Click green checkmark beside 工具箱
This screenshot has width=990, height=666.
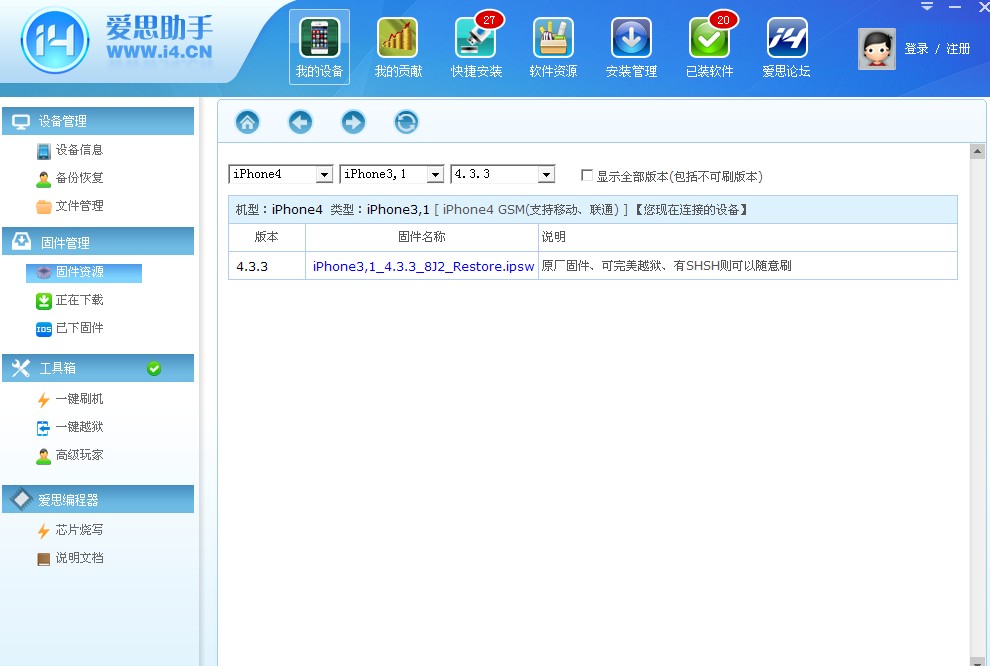pyautogui.click(x=153, y=369)
